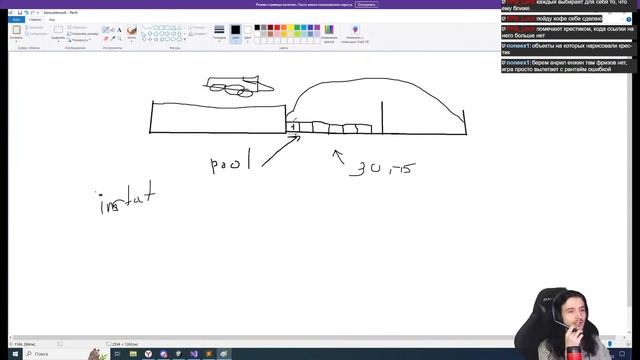Click the Save icon in title bar
The height and width of the screenshot is (360, 640).
click(x=20, y=13)
